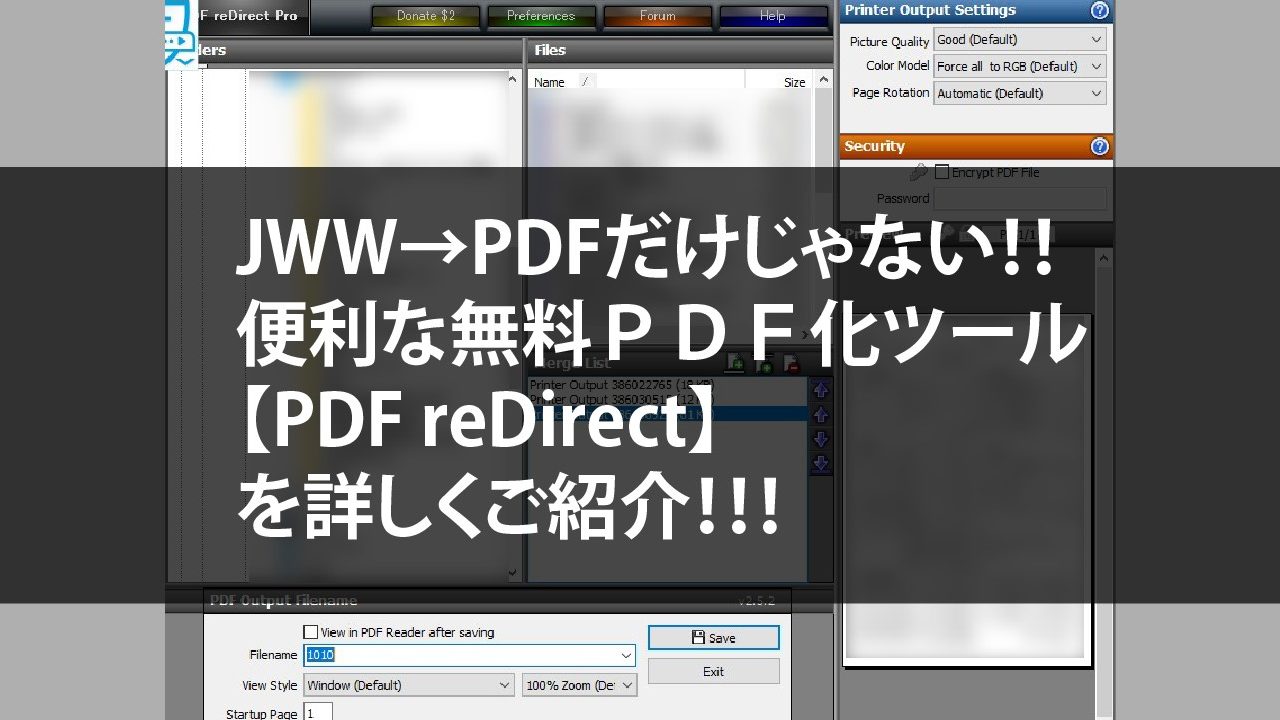The height and width of the screenshot is (720, 1280).
Task: Open the Security section help icon
Action: pyautogui.click(x=1100, y=147)
